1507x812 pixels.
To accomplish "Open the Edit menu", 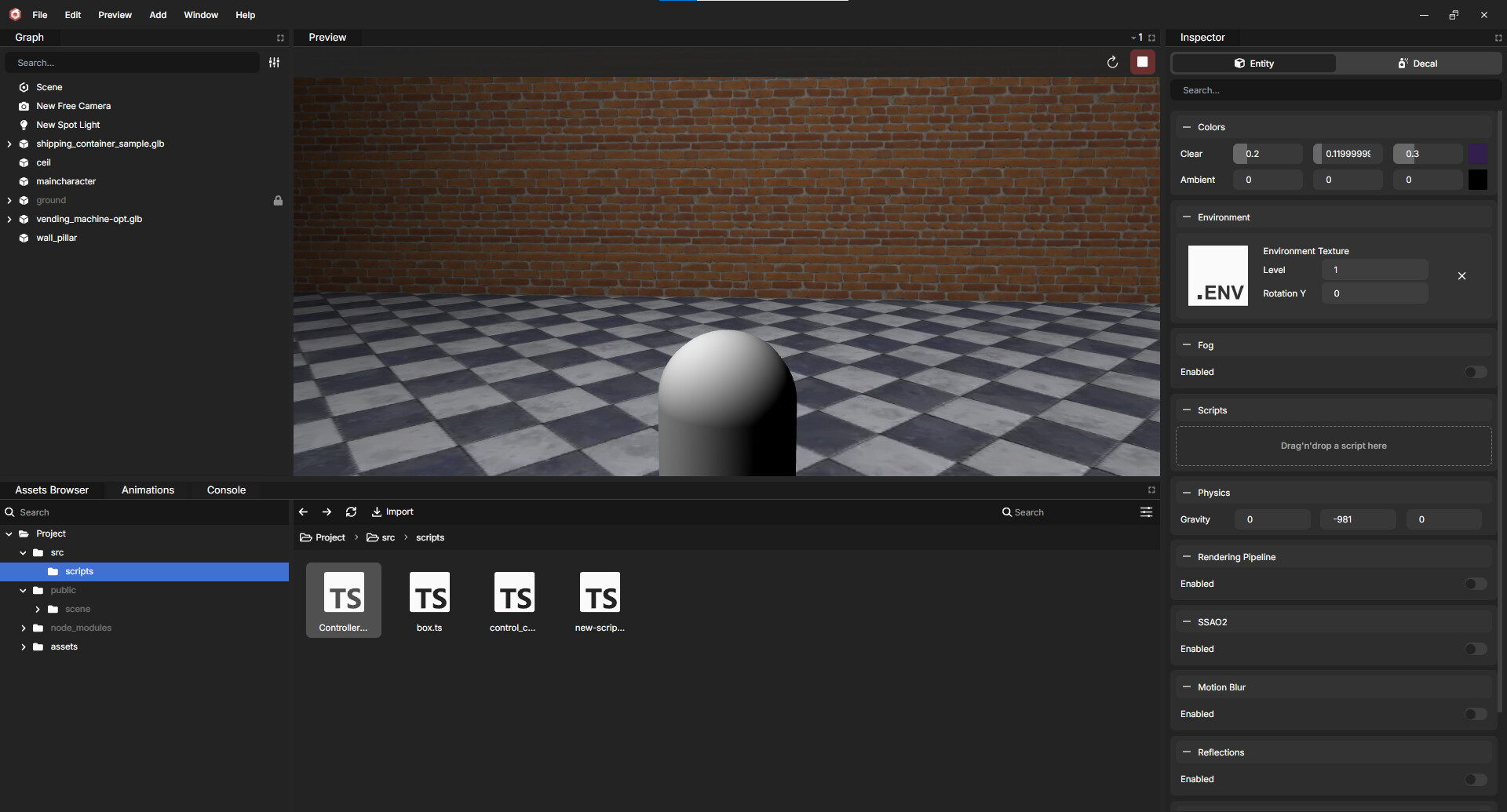I will click(73, 15).
